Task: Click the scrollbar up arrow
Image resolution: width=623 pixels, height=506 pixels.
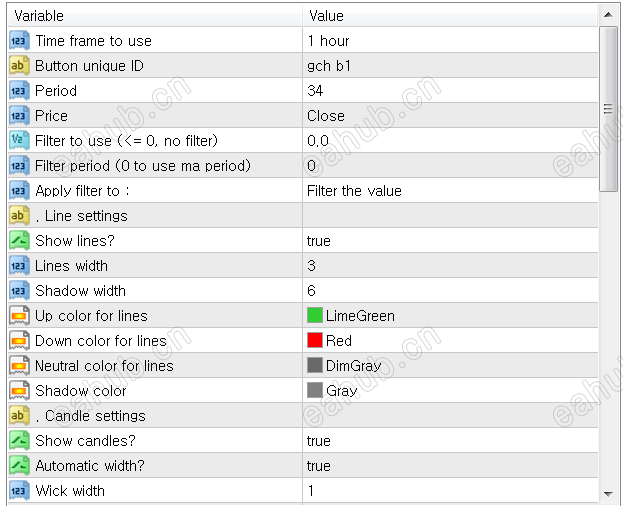Action: 608,15
